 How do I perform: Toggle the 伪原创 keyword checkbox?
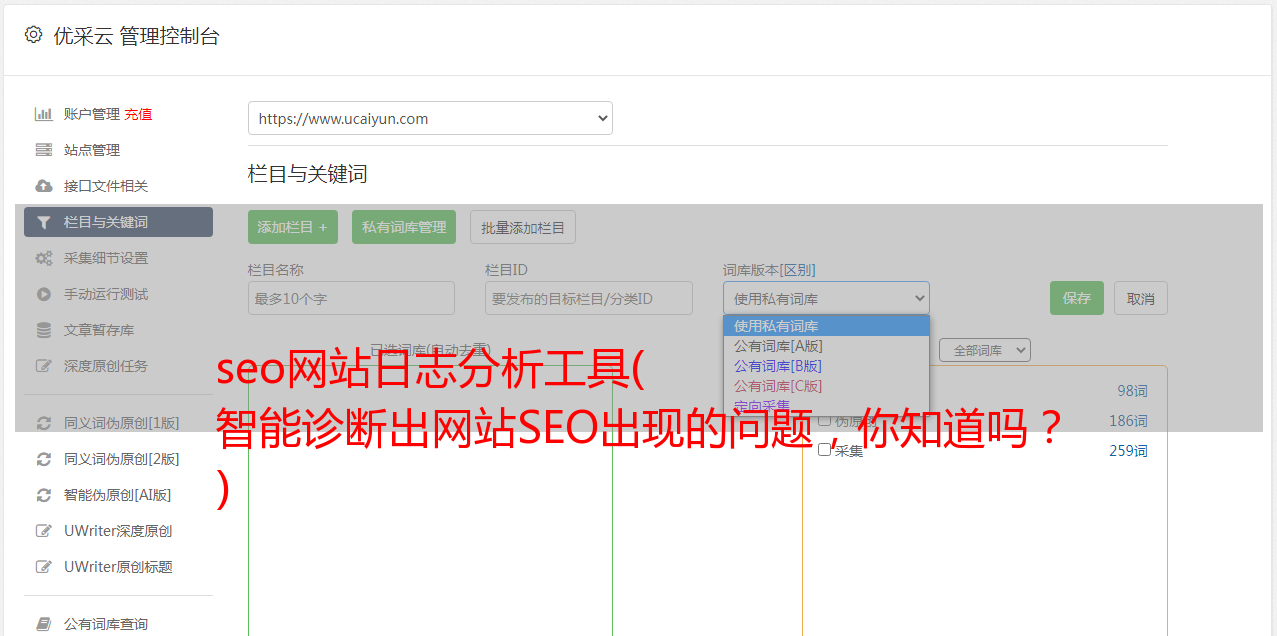click(x=825, y=421)
